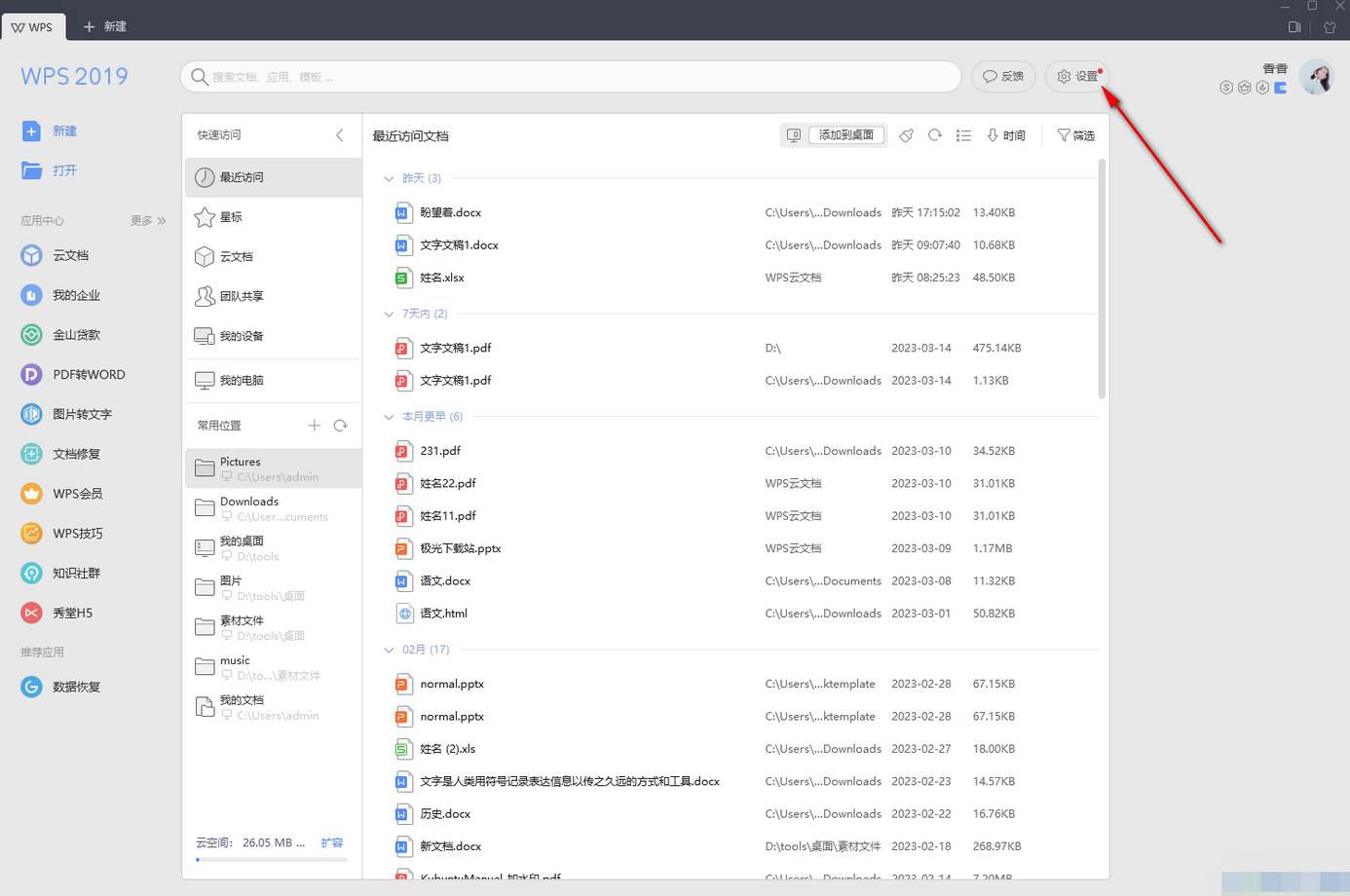
Task: Collapse the 02月 (17) group
Action: coord(389,649)
